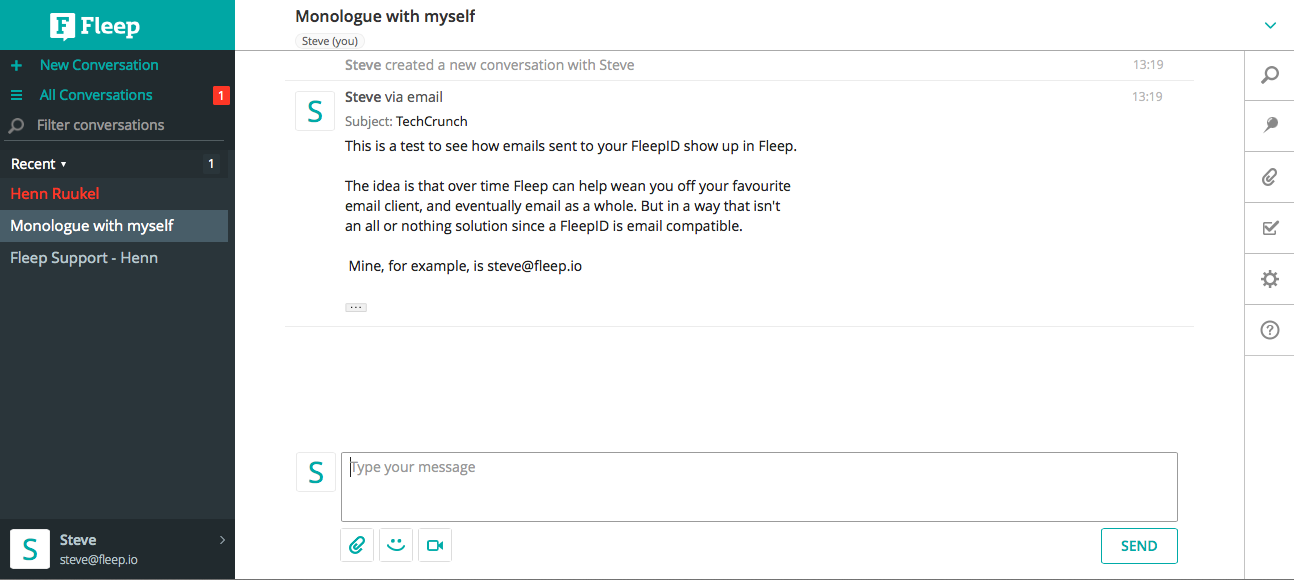Show pinned messages with the pin icon
Viewport: 1294px width, 580px height.
click(x=1270, y=125)
